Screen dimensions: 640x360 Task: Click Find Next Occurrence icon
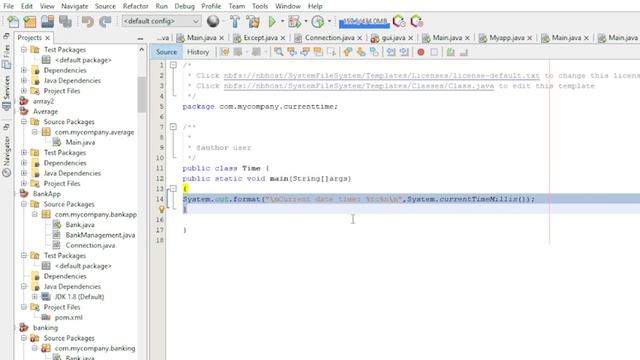click(x=305, y=52)
